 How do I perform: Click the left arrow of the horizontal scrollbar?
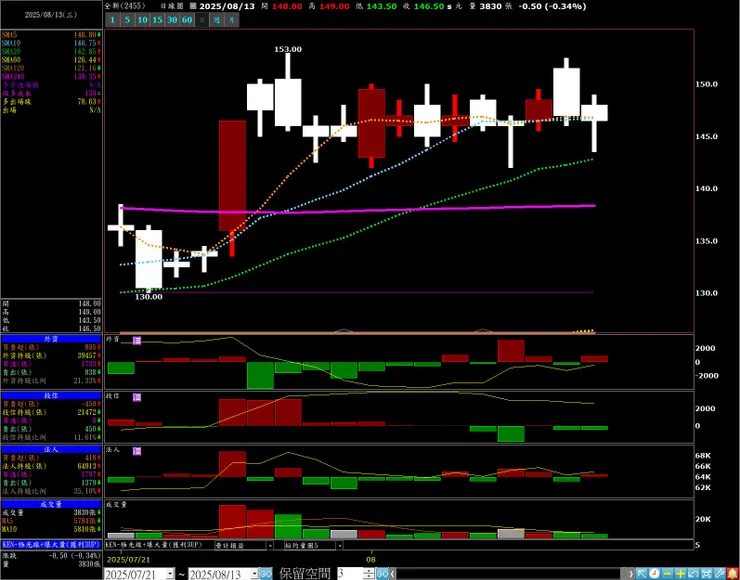click(393, 574)
